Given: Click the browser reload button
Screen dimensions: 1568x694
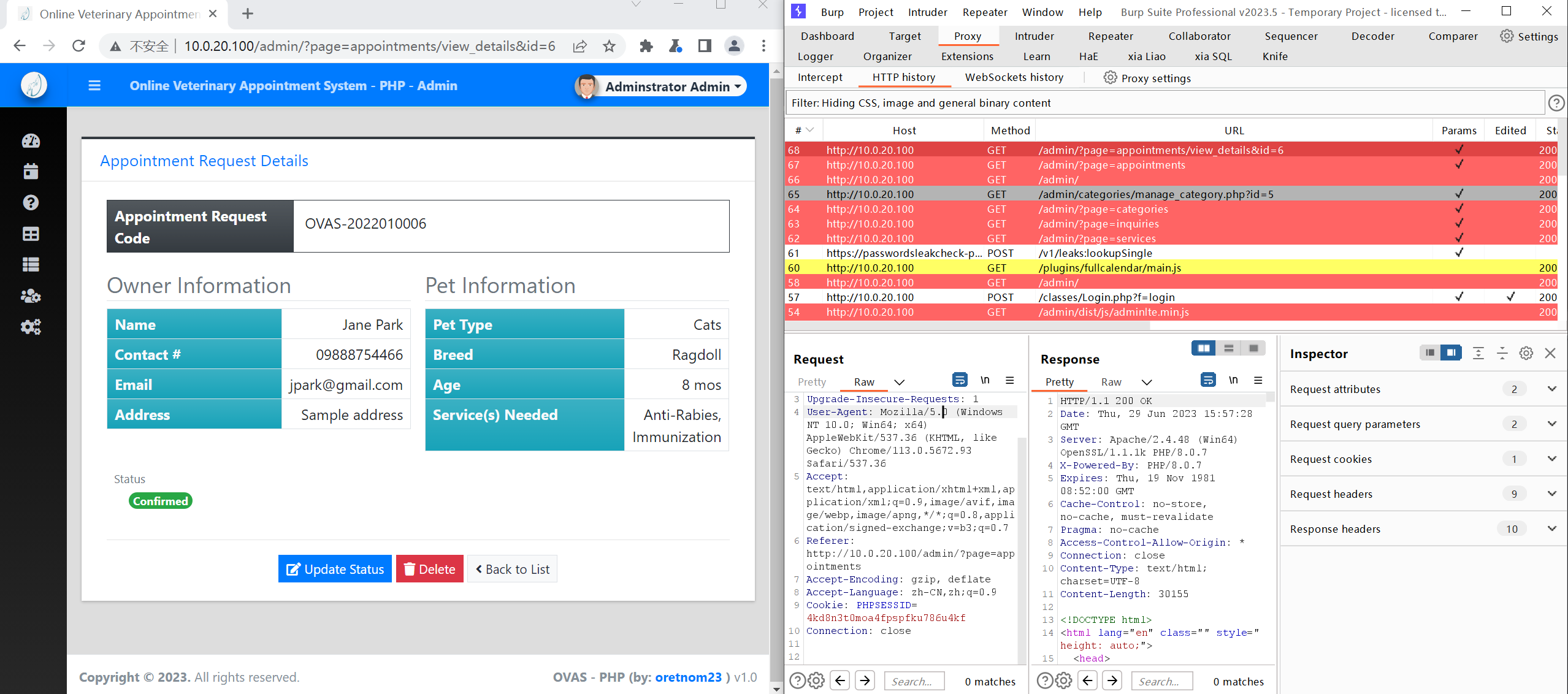Looking at the screenshot, I should pyautogui.click(x=78, y=46).
